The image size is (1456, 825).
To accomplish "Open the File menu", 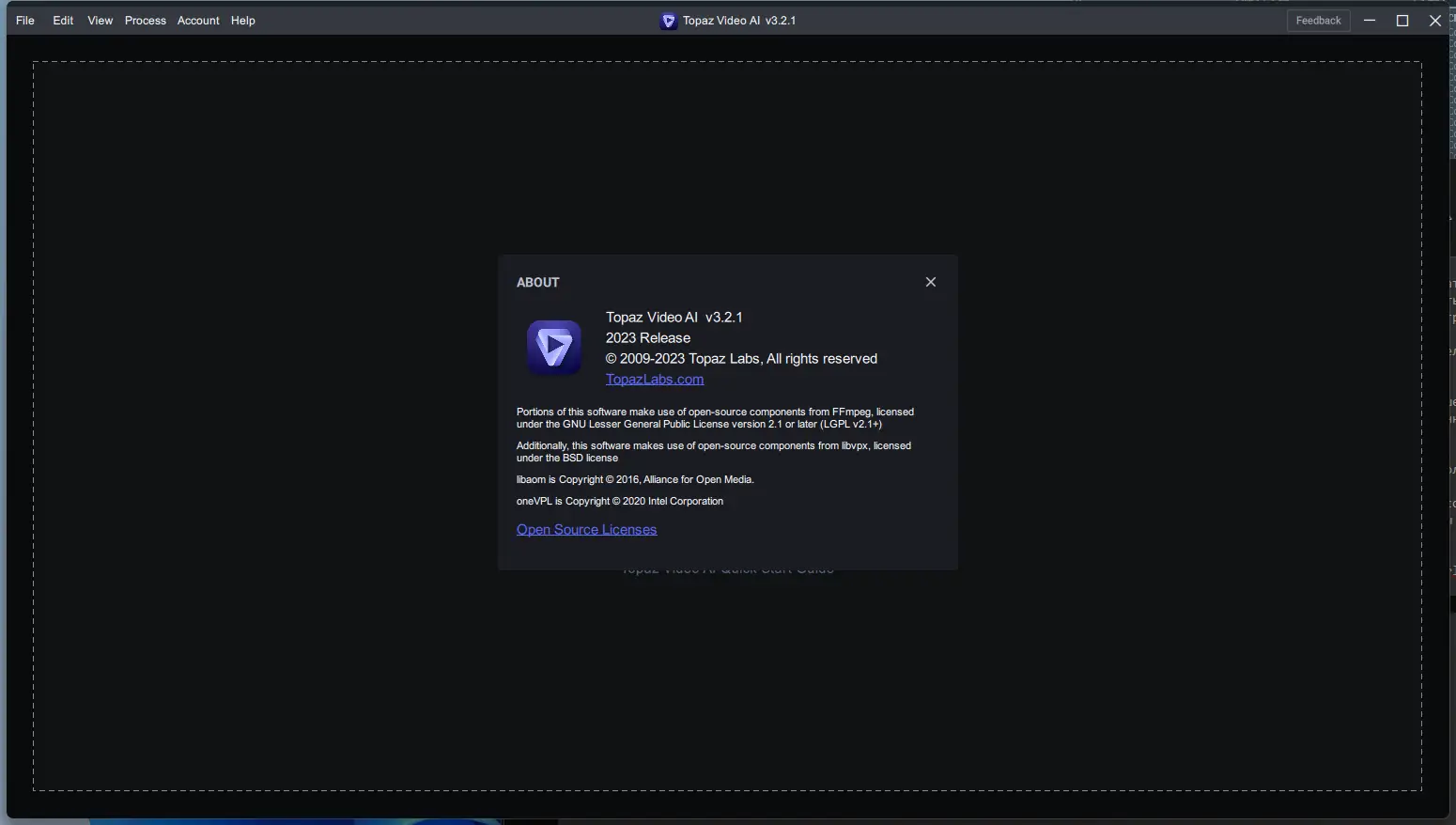I will tap(25, 21).
